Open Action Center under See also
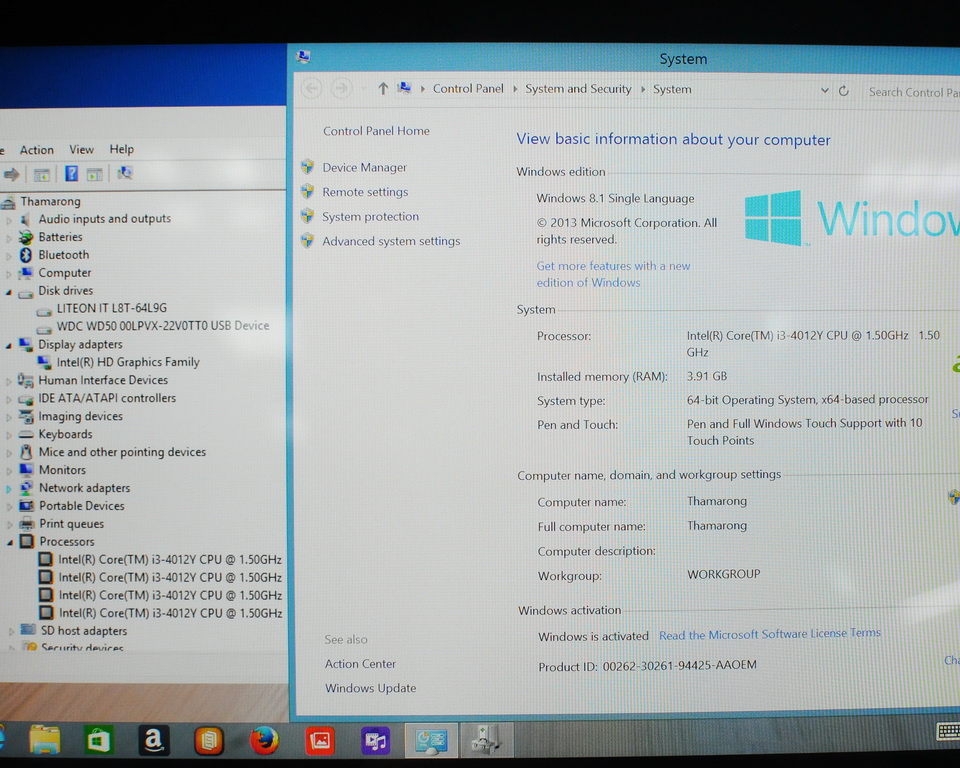The width and height of the screenshot is (960, 768). pyautogui.click(x=360, y=664)
